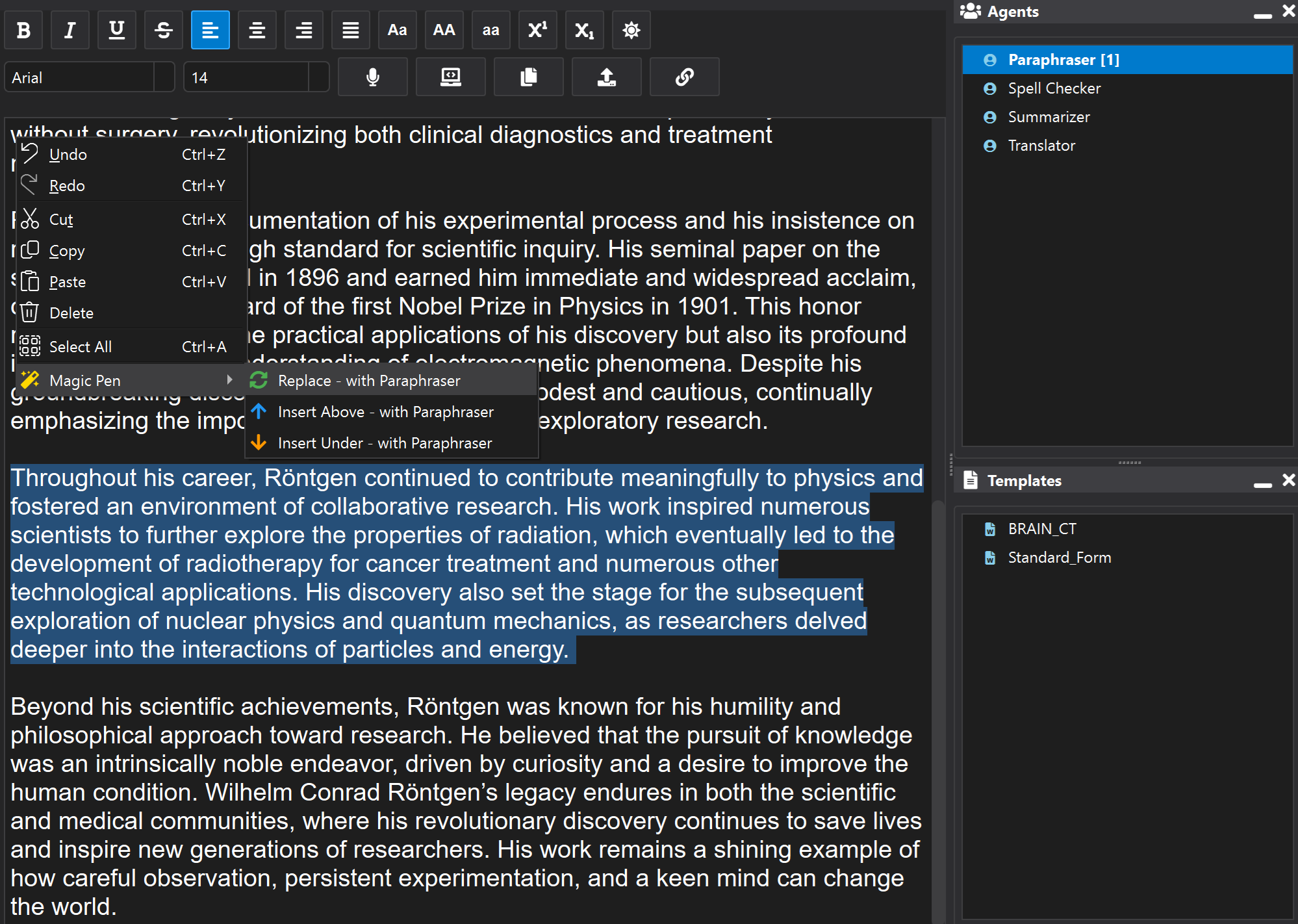
Task: Toggle bold formatting
Action: click(23, 30)
